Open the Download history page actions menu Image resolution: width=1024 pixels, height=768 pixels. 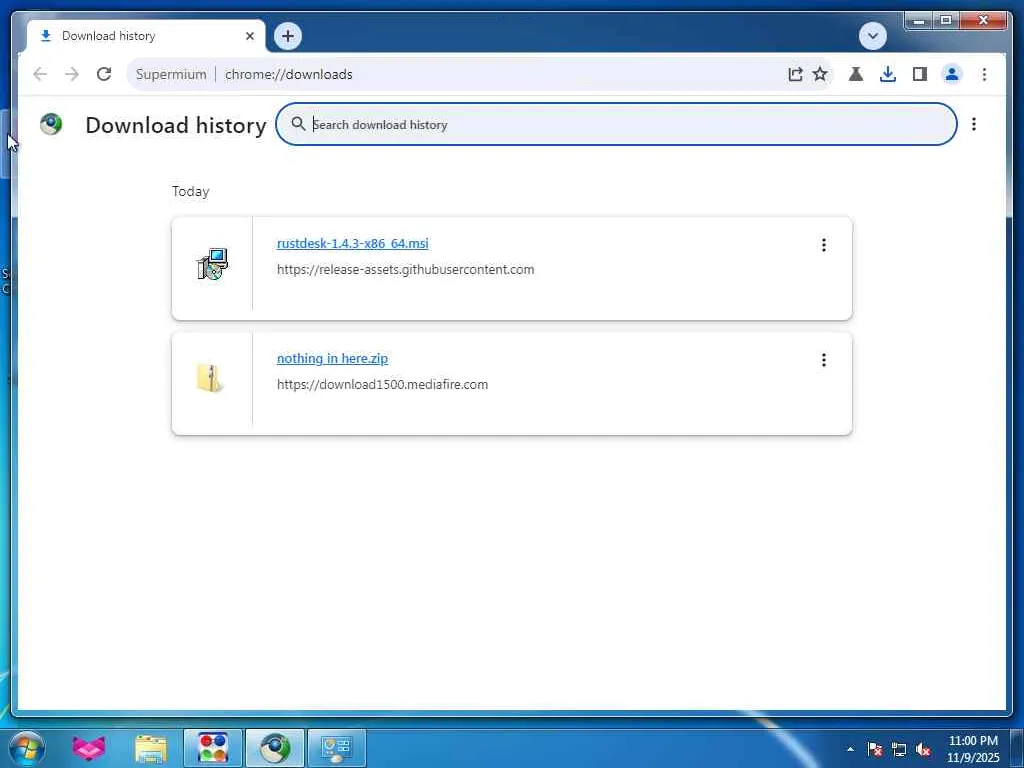point(974,124)
